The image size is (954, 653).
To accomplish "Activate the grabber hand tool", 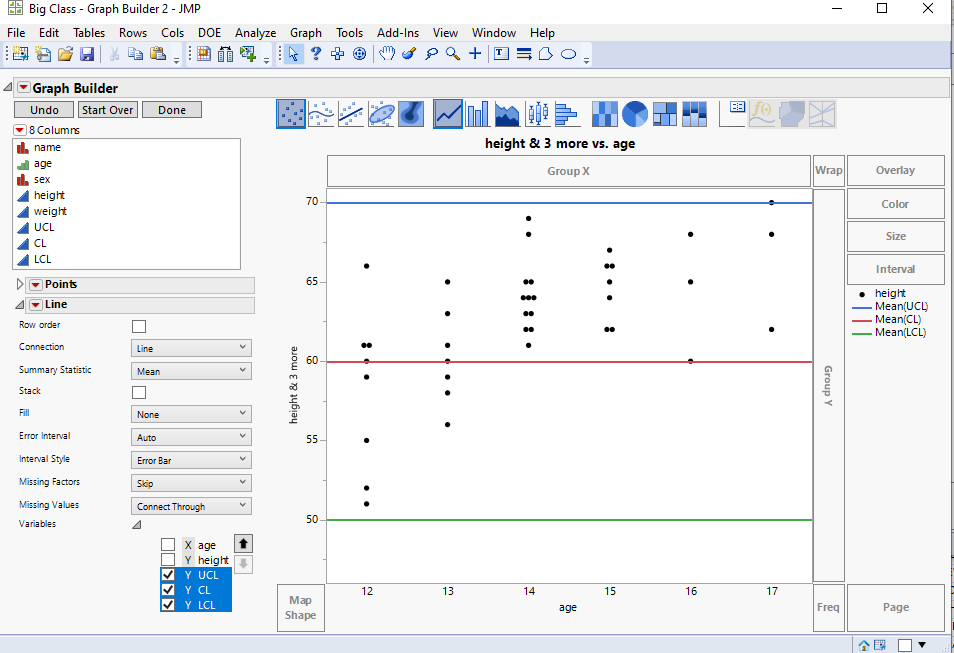I will coord(387,54).
